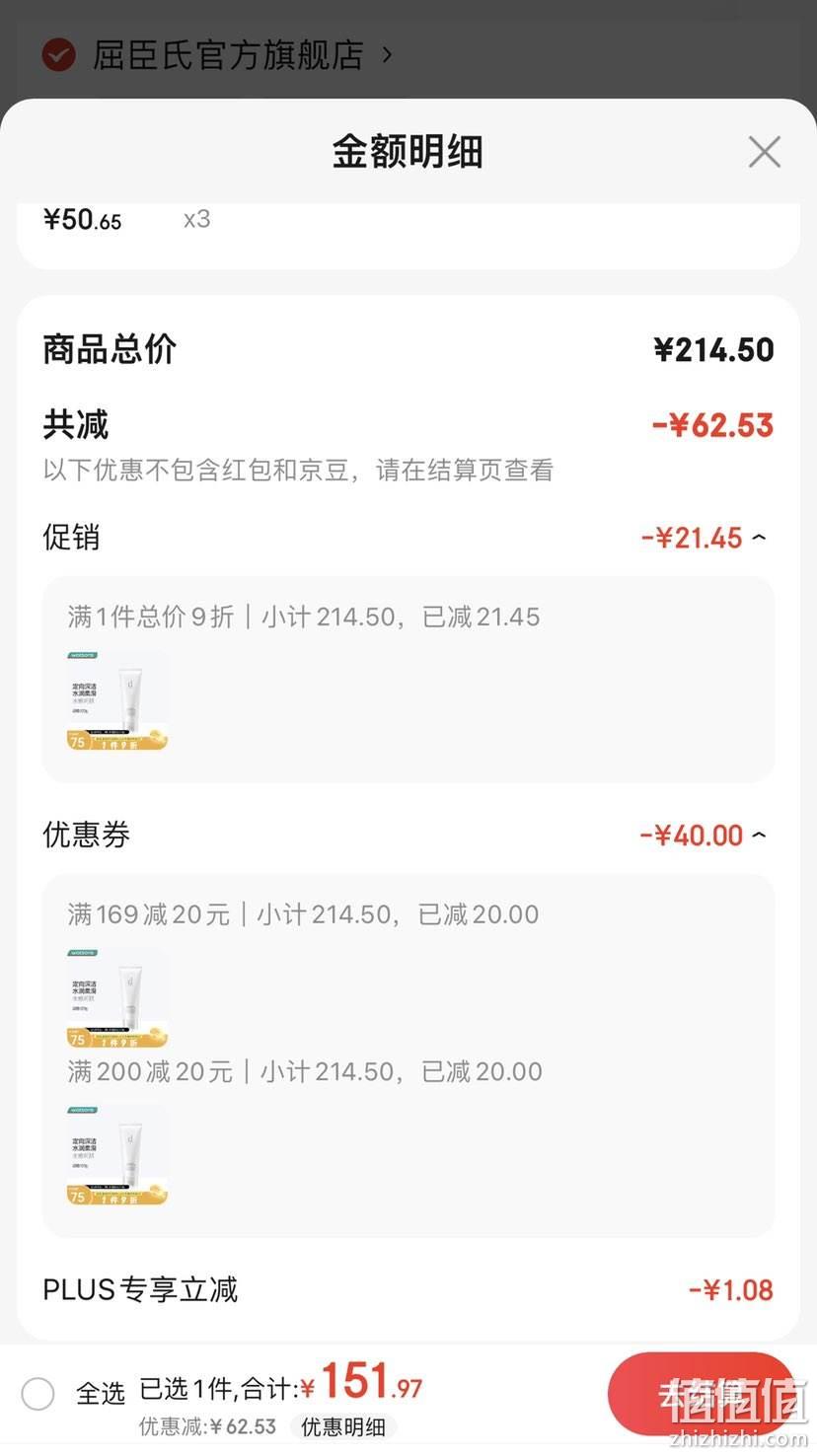
Task: Open product thumbnail under 满200减20元
Action: 117,1155
